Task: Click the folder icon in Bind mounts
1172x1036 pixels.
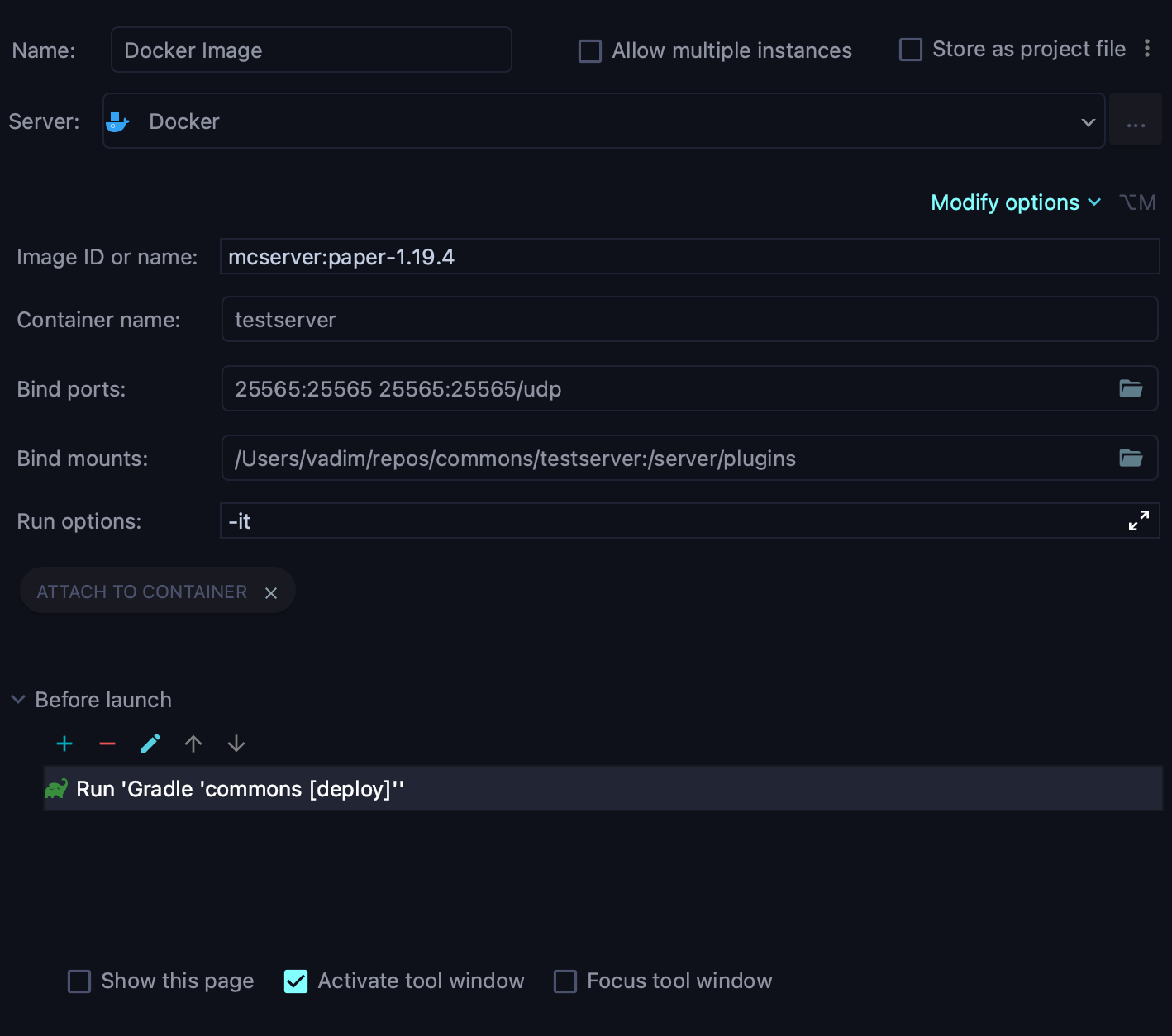Action: (x=1131, y=458)
